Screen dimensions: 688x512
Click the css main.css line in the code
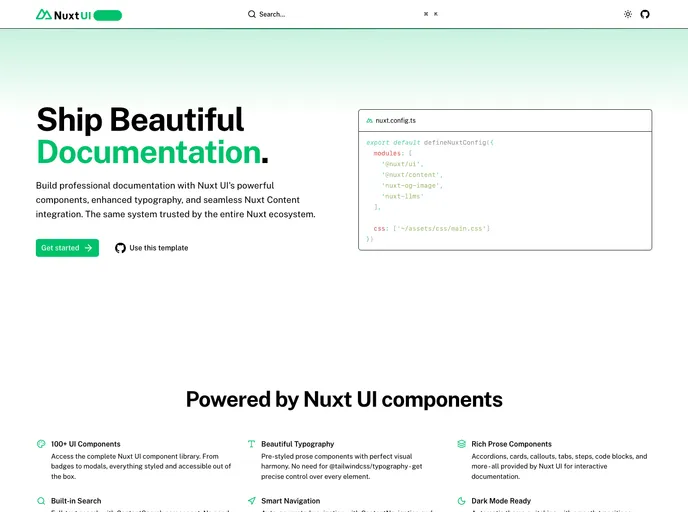[432, 228]
